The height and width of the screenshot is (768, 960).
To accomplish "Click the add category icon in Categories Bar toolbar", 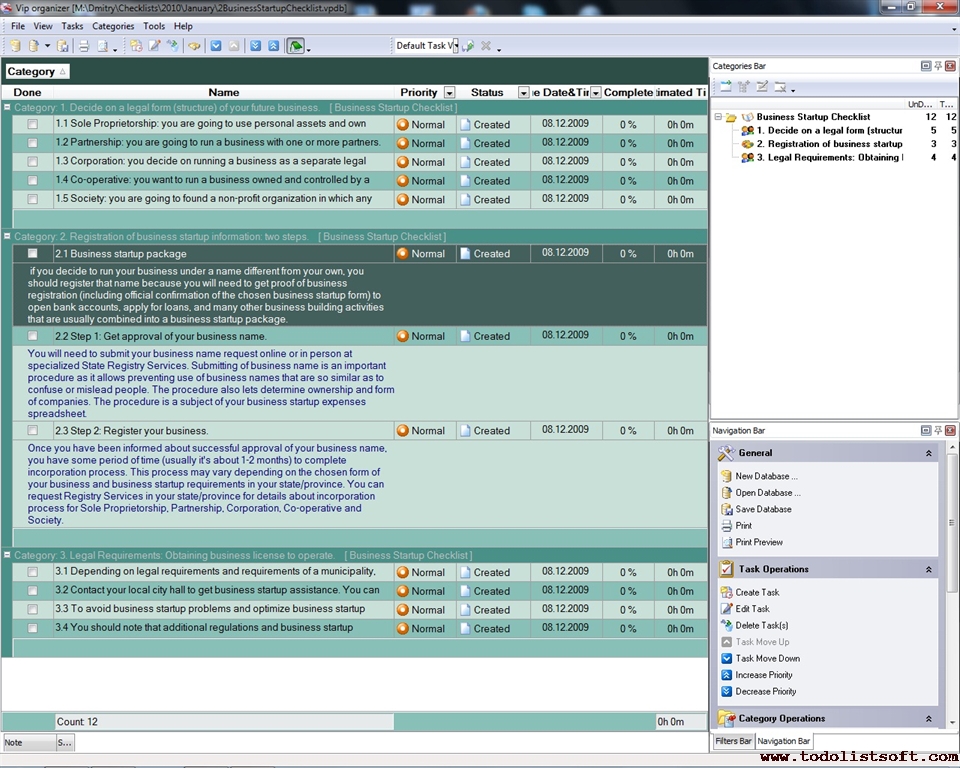I will 726,87.
